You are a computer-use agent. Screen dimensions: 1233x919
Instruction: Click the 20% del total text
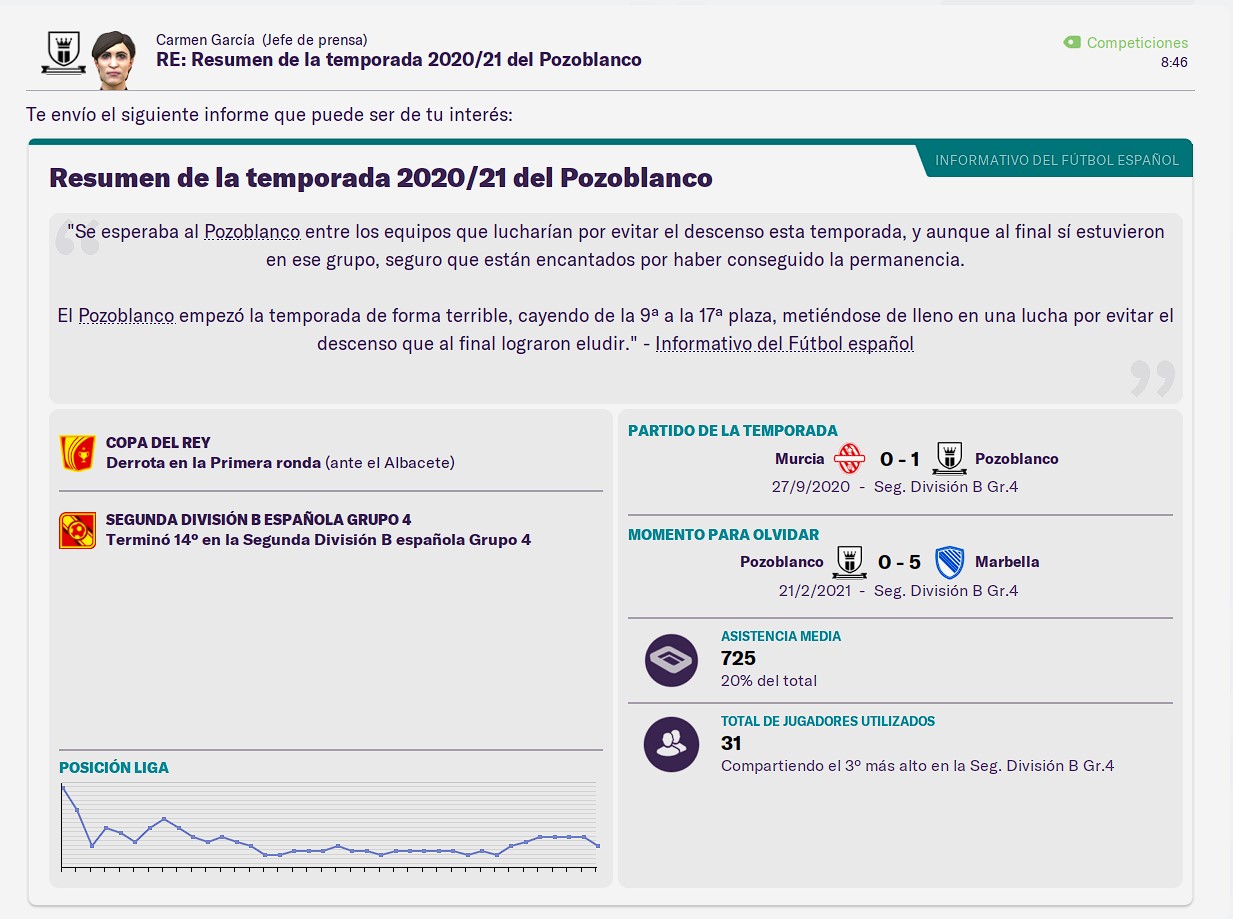tap(769, 681)
